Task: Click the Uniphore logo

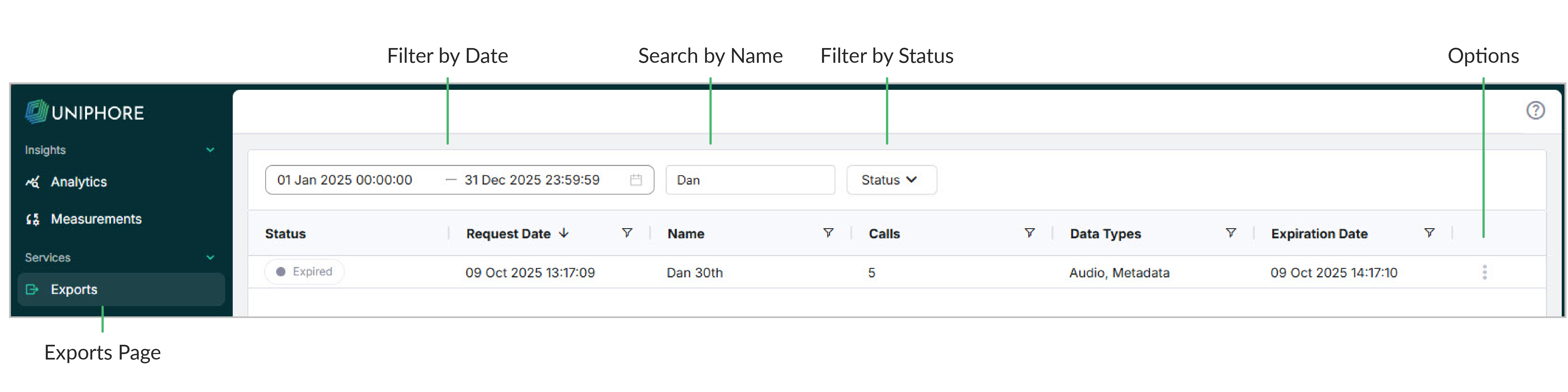Action: pyautogui.click(x=85, y=112)
